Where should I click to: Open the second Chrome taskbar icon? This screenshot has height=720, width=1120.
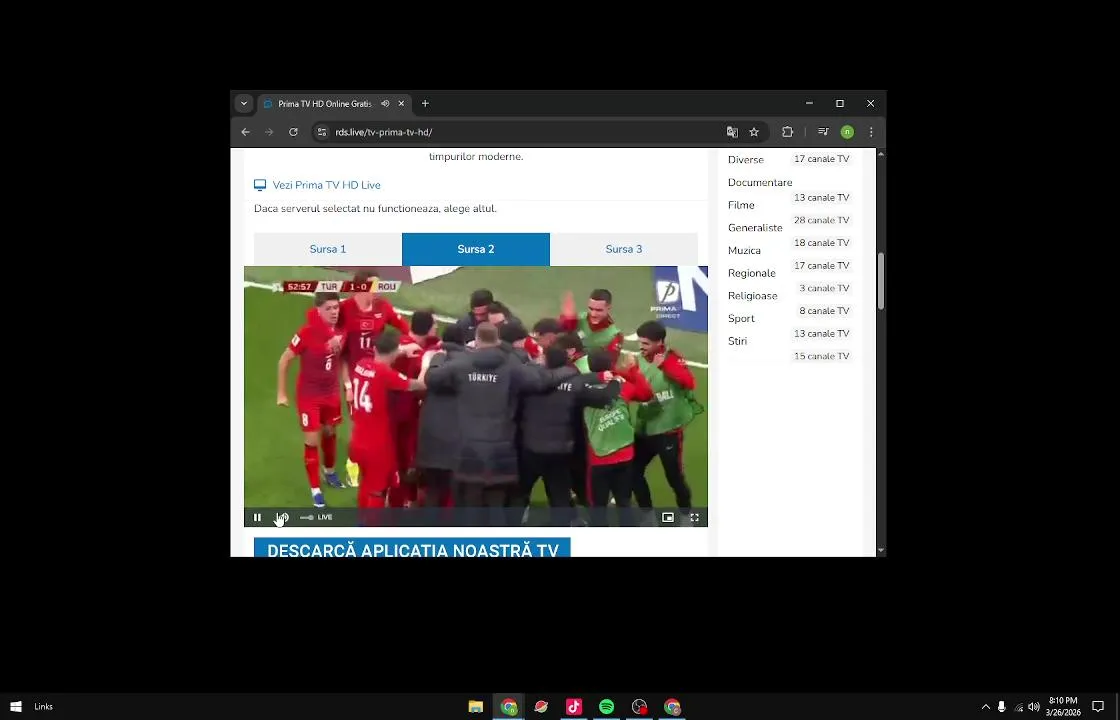[672, 706]
